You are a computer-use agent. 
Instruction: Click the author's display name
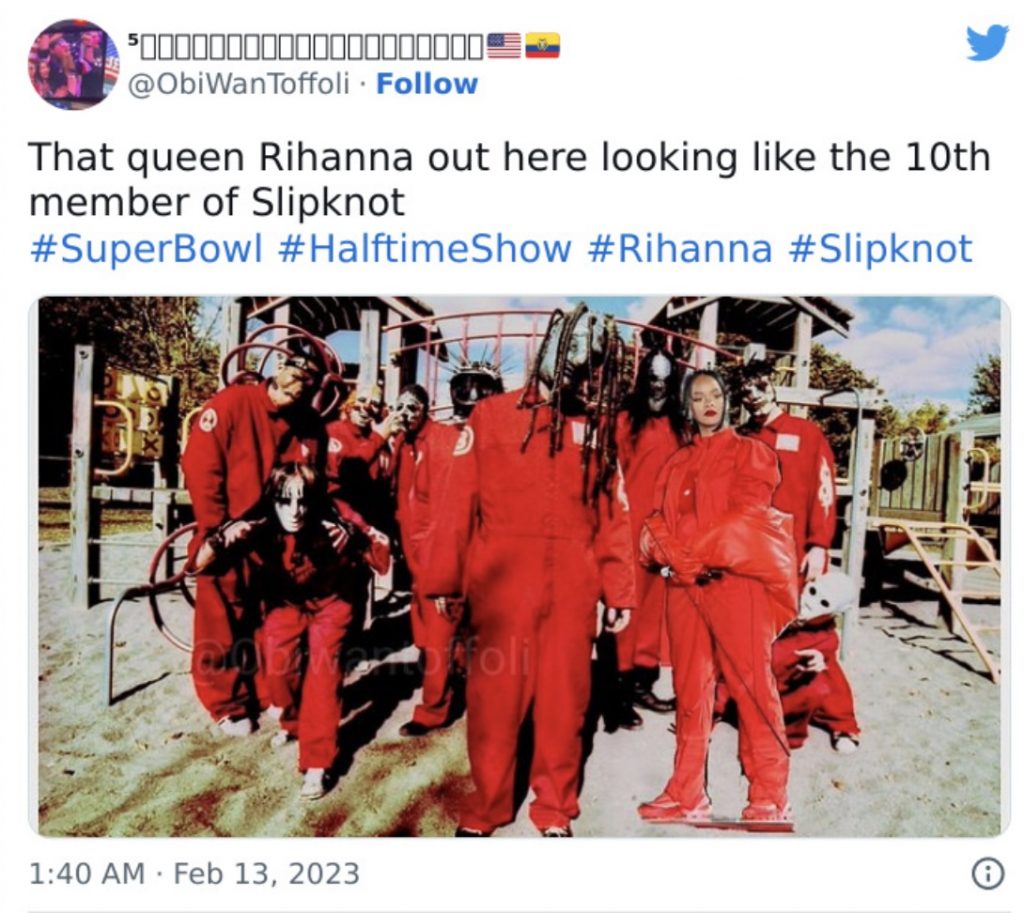pos(307,45)
